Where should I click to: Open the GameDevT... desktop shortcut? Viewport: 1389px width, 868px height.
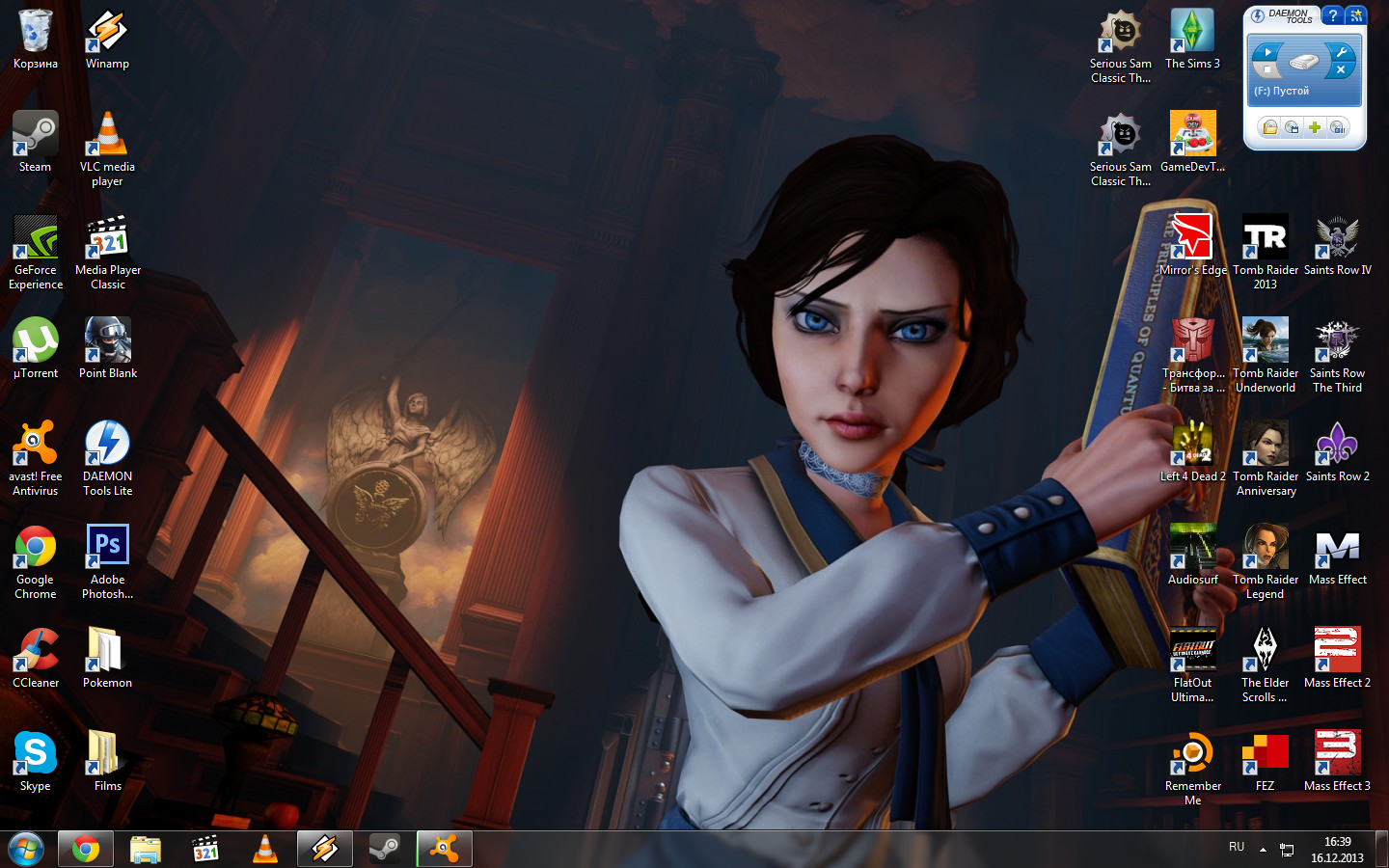(x=1192, y=143)
